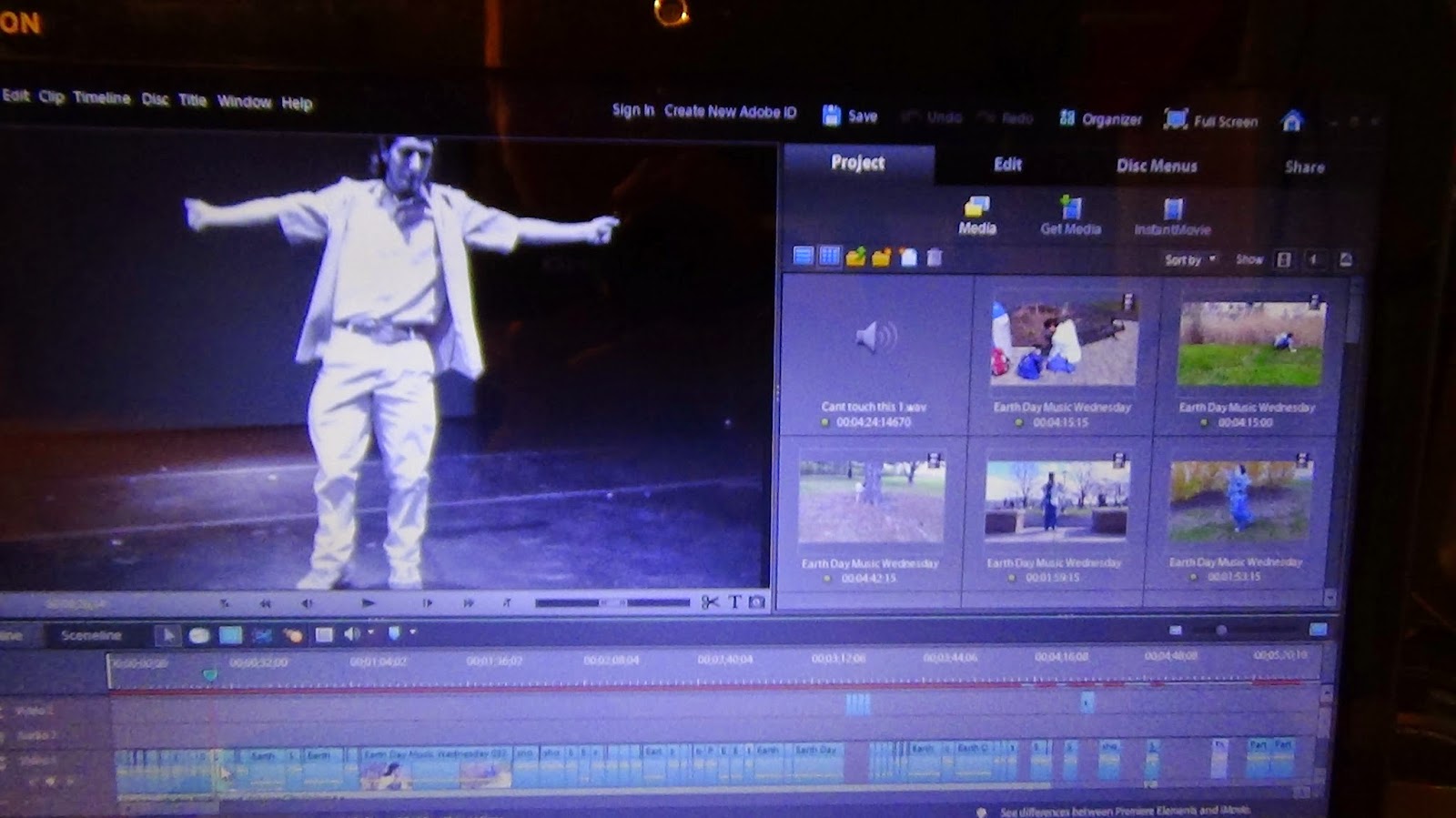
Task: Click the InstantMovie icon
Action: 1172,218
